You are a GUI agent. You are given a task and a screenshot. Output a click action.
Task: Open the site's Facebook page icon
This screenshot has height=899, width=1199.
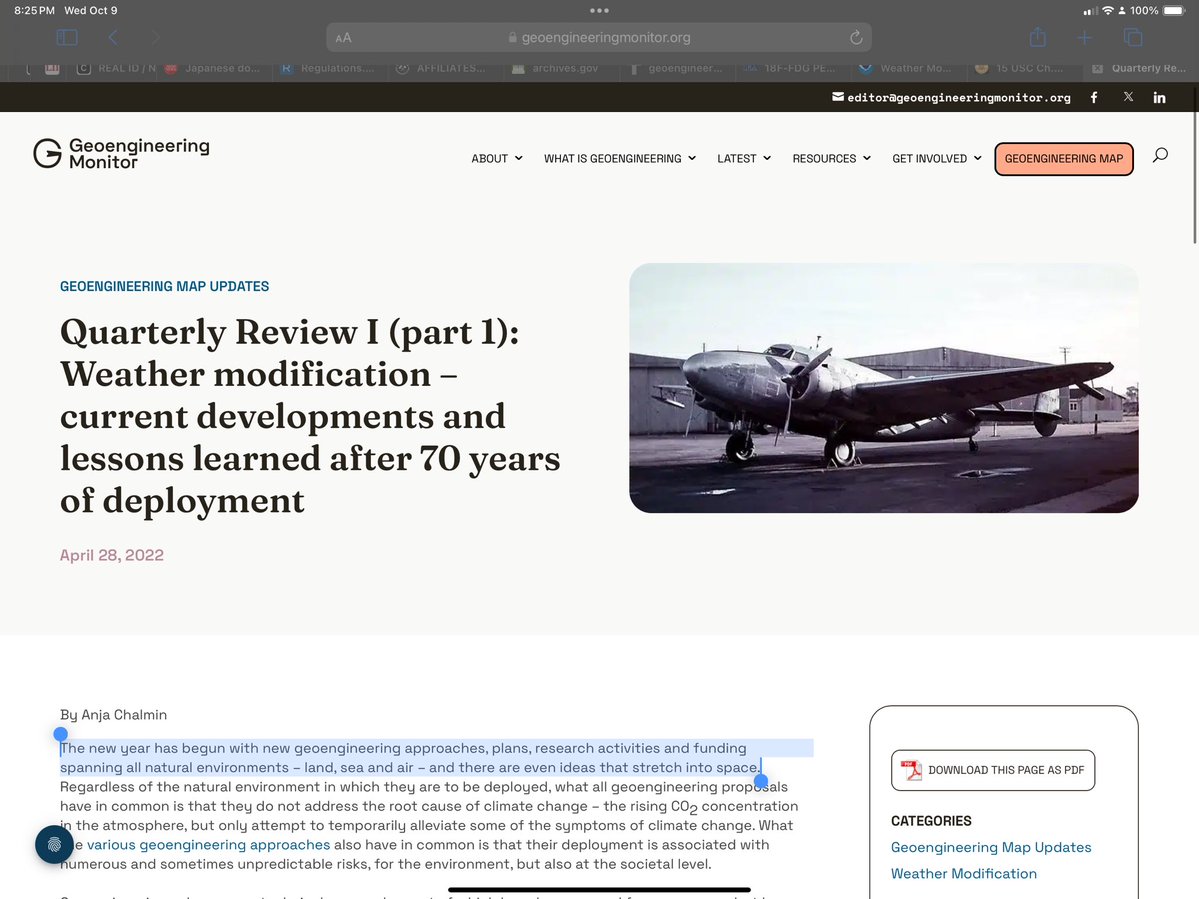click(x=1094, y=97)
